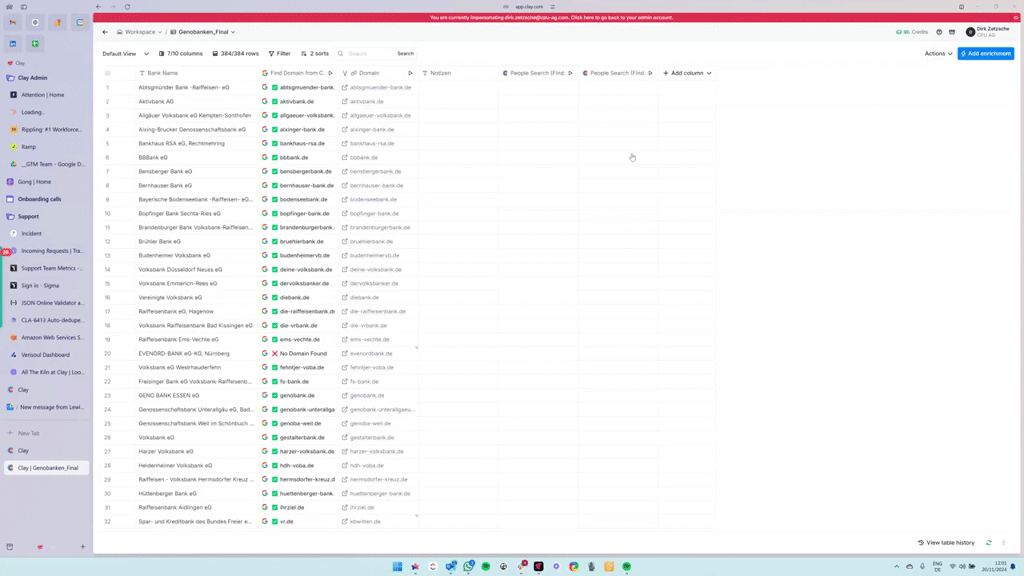The height and width of the screenshot is (576, 1024).
Task: Toggle the select-all rows checkbox in header
Action: click(108, 73)
